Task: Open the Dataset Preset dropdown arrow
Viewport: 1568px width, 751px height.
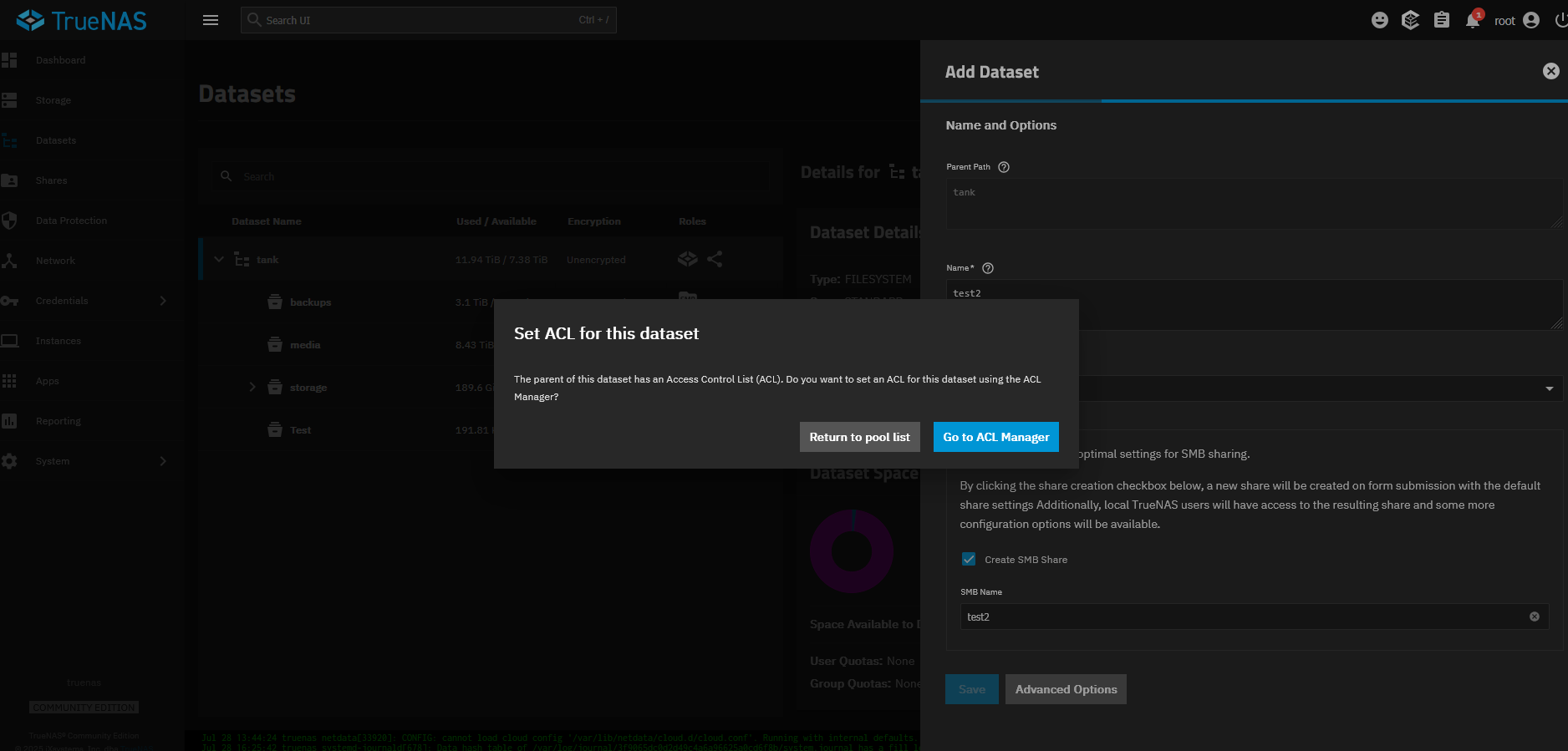Action: pyautogui.click(x=1549, y=388)
